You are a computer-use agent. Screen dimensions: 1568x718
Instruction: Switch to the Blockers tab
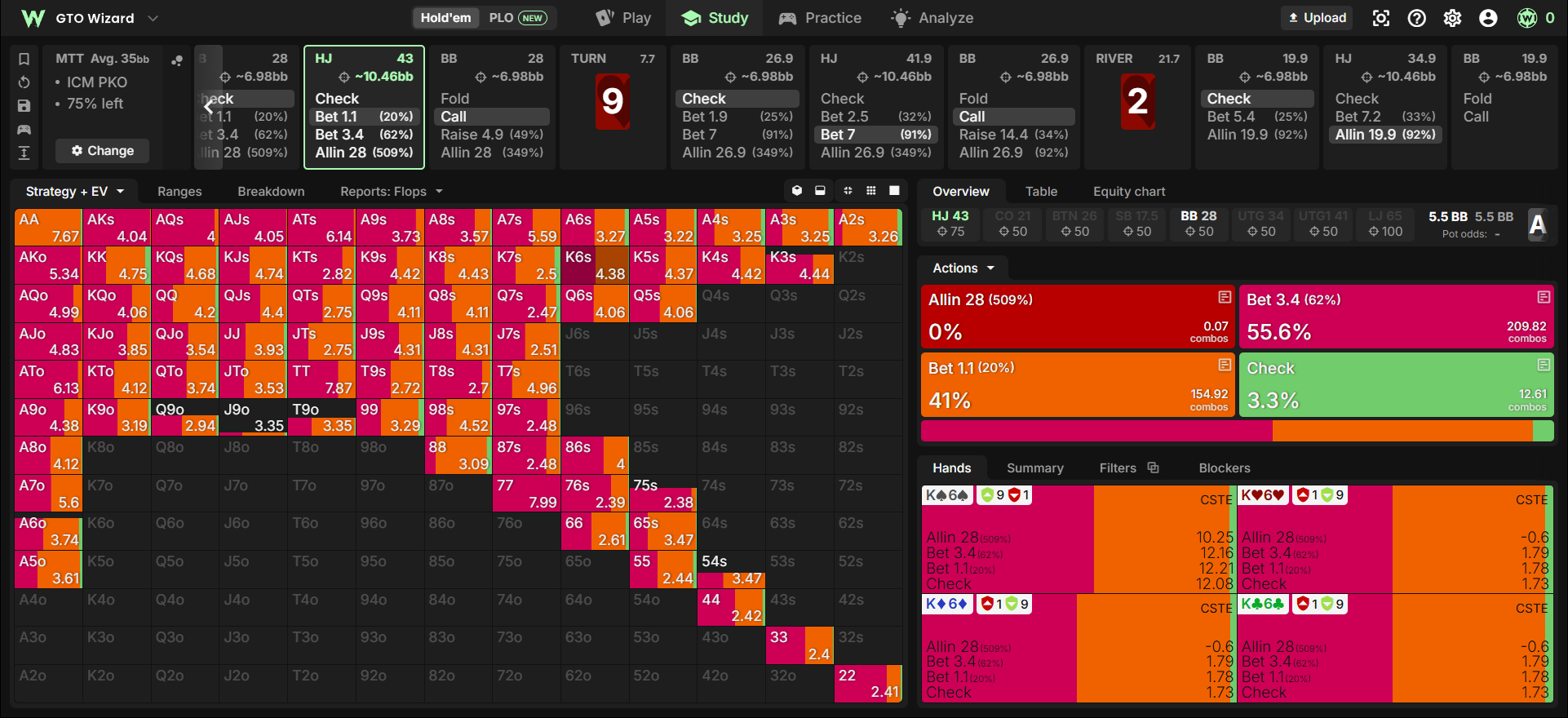pyautogui.click(x=1224, y=468)
